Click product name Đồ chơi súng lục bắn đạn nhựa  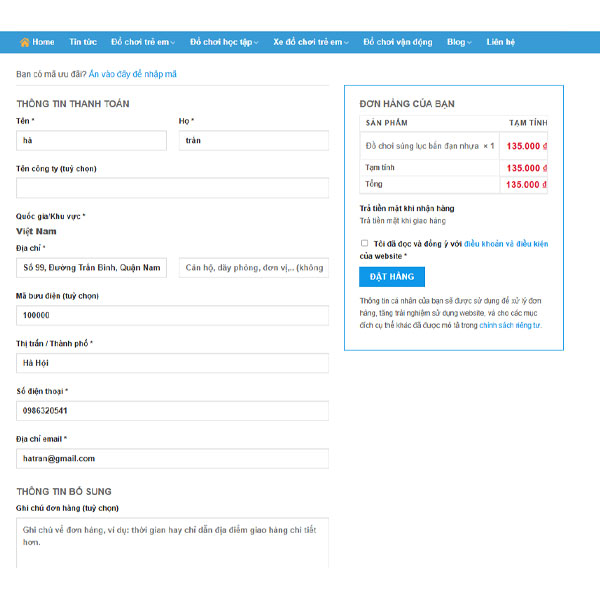pyautogui.click(x=422, y=146)
